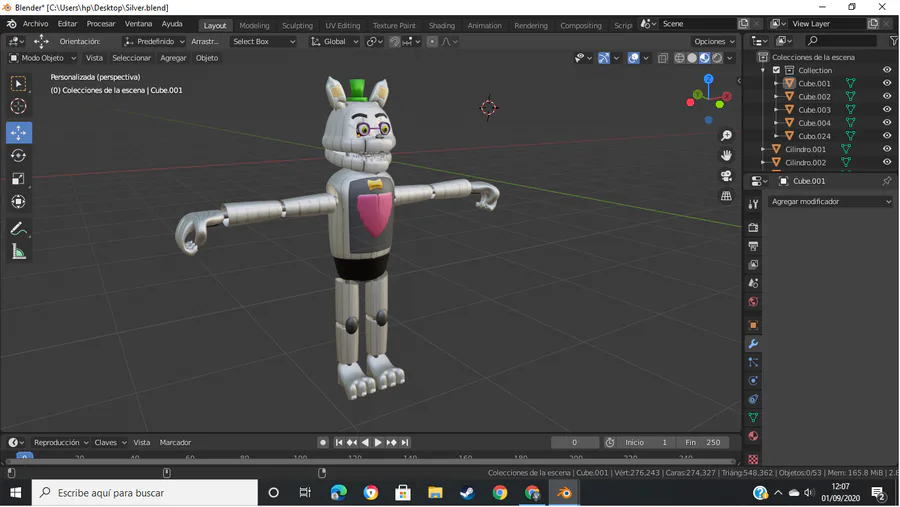
Task: Hide Cube.002 using its eye icon
Action: click(x=887, y=96)
